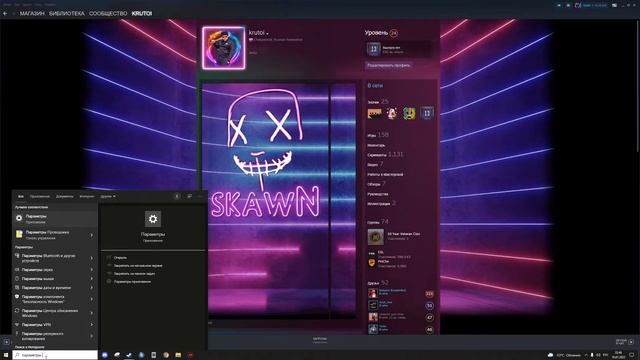Open the green-faced badge icon

409,113
